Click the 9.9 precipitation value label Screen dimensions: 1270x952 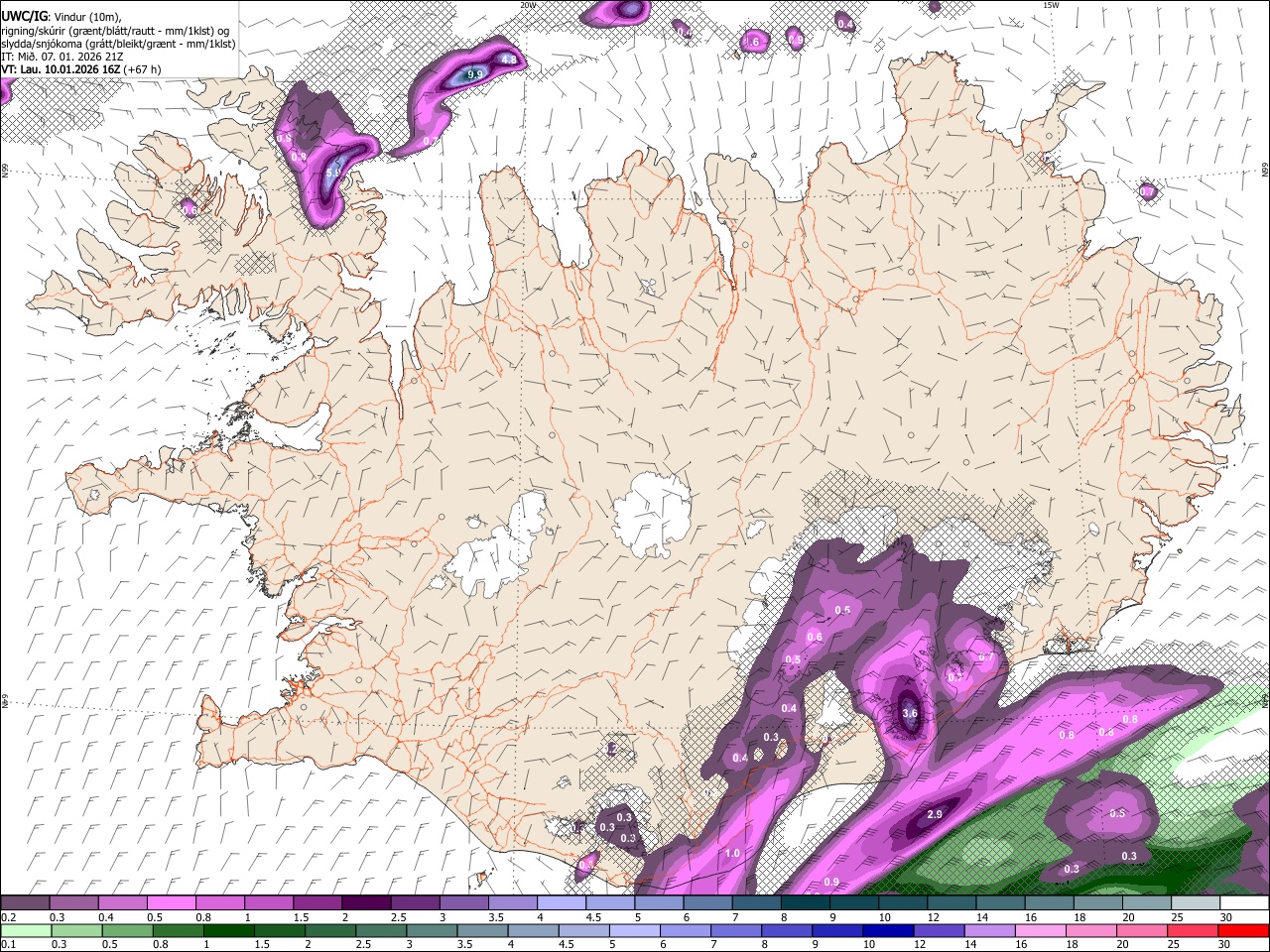click(x=474, y=74)
